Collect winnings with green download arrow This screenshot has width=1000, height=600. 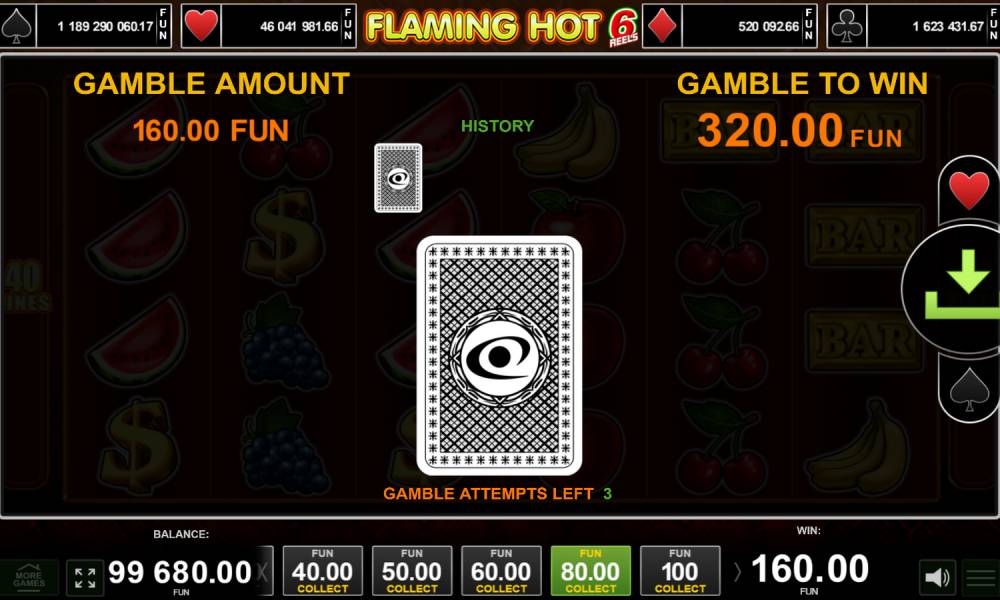click(960, 288)
